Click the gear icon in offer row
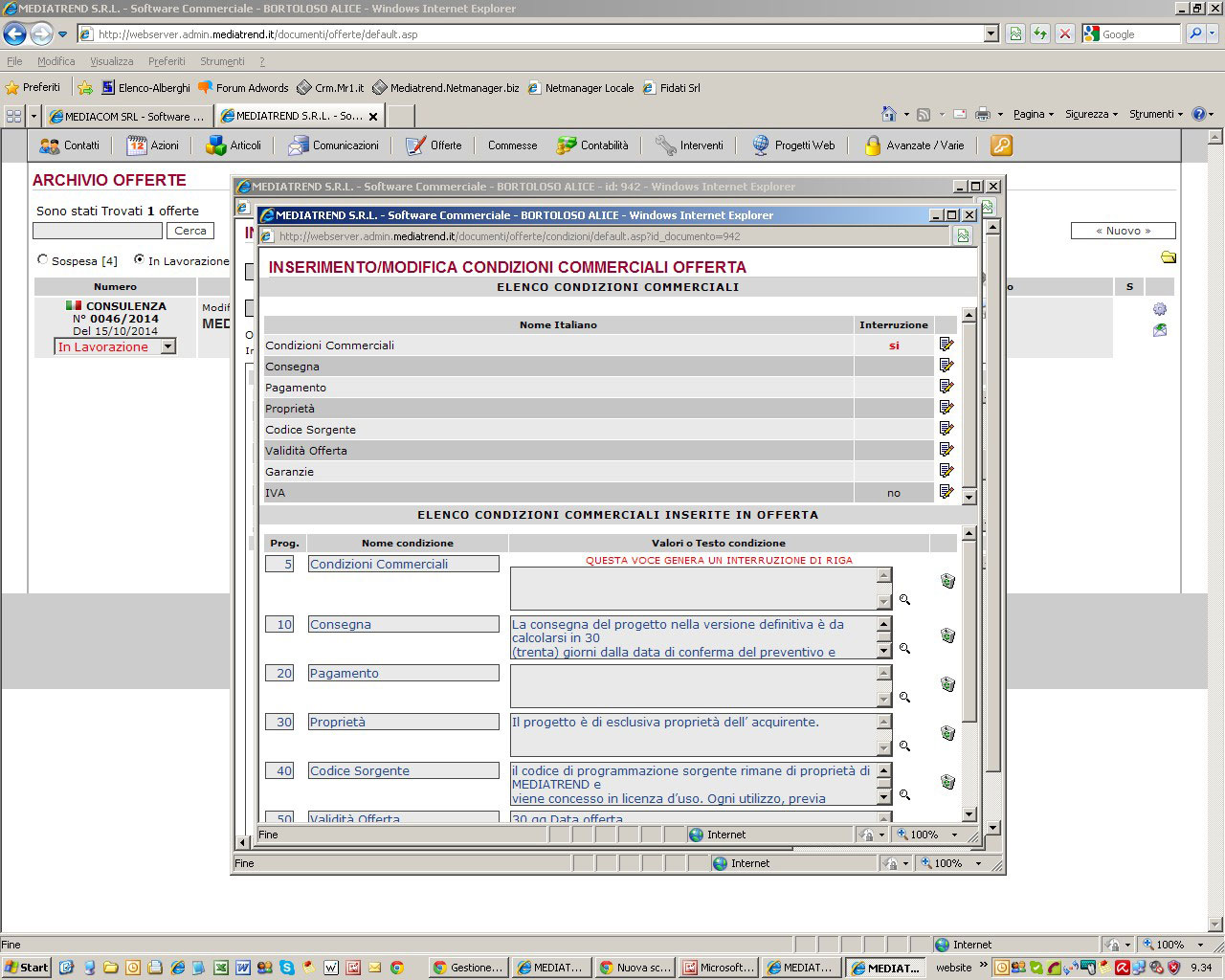Screen dimensions: 1225x980 [x=1160, y=309]
